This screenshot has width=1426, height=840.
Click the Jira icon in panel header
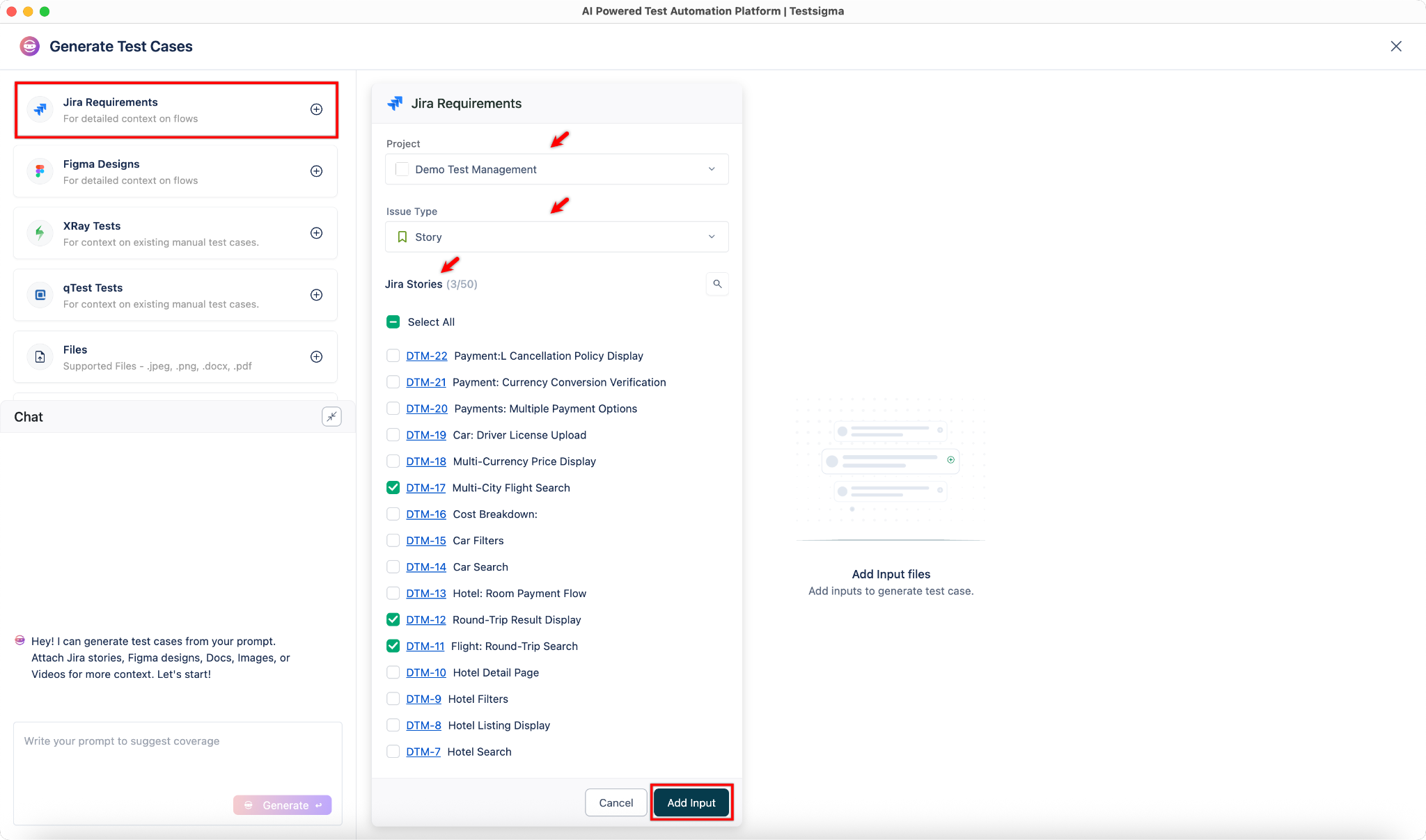395,104
